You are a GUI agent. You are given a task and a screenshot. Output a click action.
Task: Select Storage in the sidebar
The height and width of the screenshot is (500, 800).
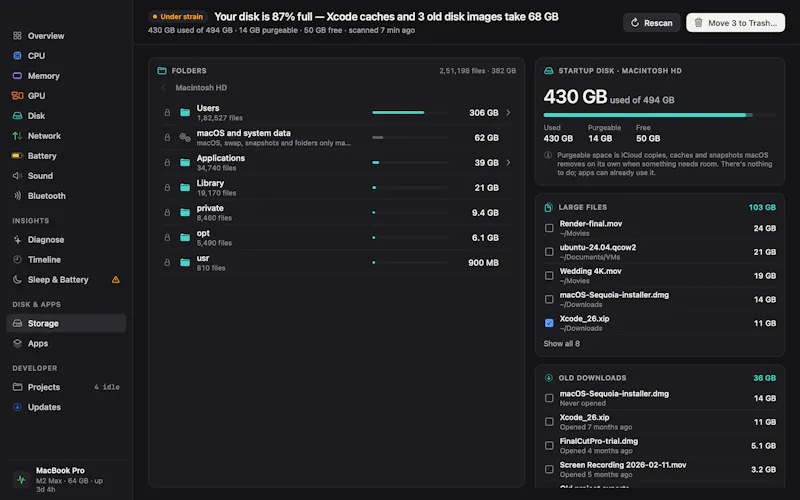66,323
